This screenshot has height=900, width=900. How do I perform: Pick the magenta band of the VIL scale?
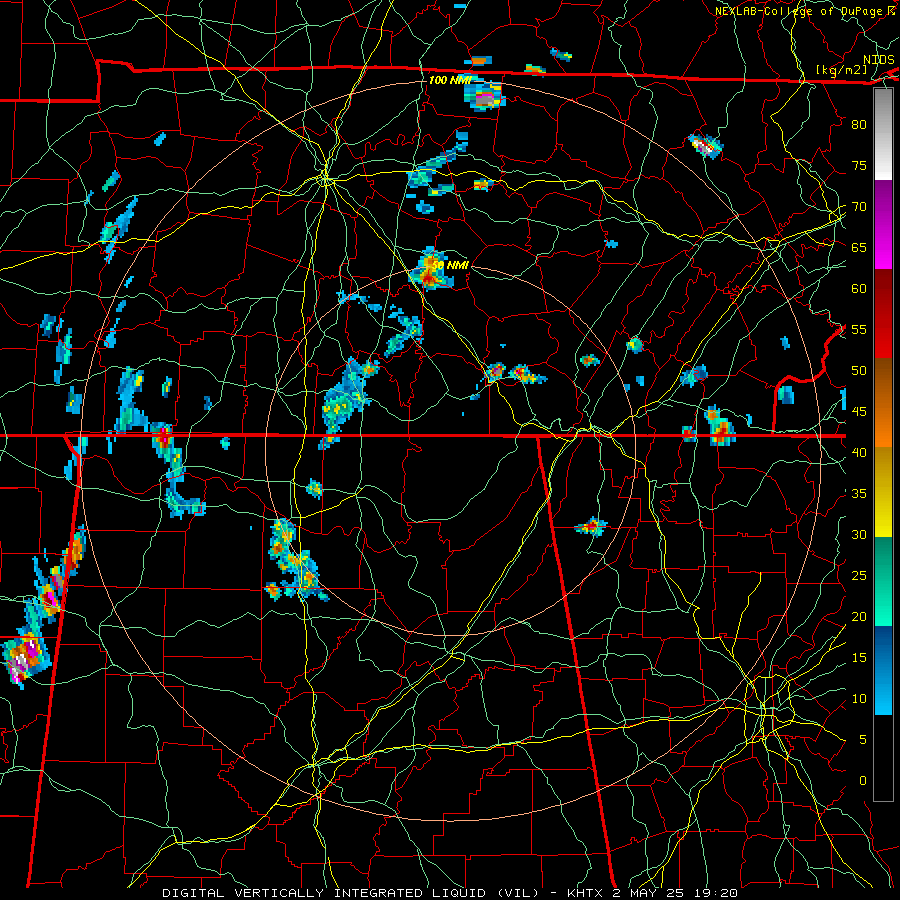coord(883,248)
